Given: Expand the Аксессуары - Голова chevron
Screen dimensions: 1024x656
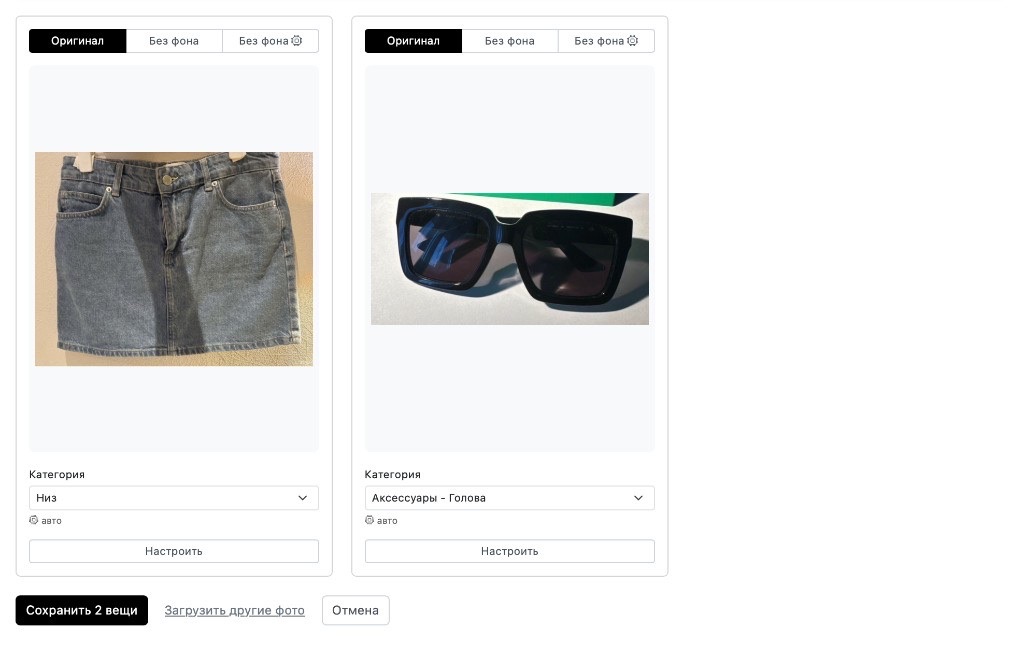Looking at the screenshot, I should click(638, 498).
